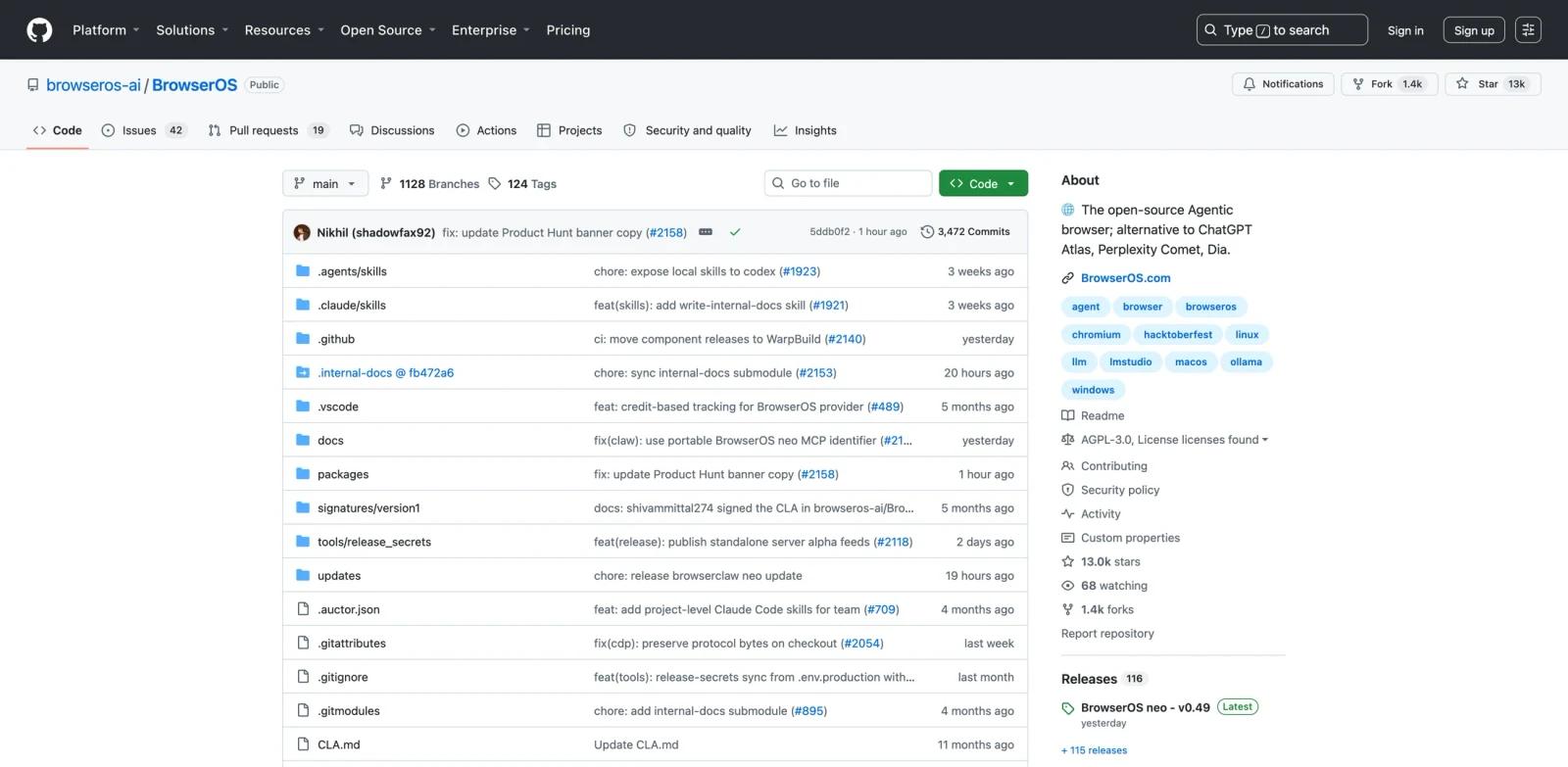
Task: Click the tag icon next to 124 Tags
Action: coord(495,183)
